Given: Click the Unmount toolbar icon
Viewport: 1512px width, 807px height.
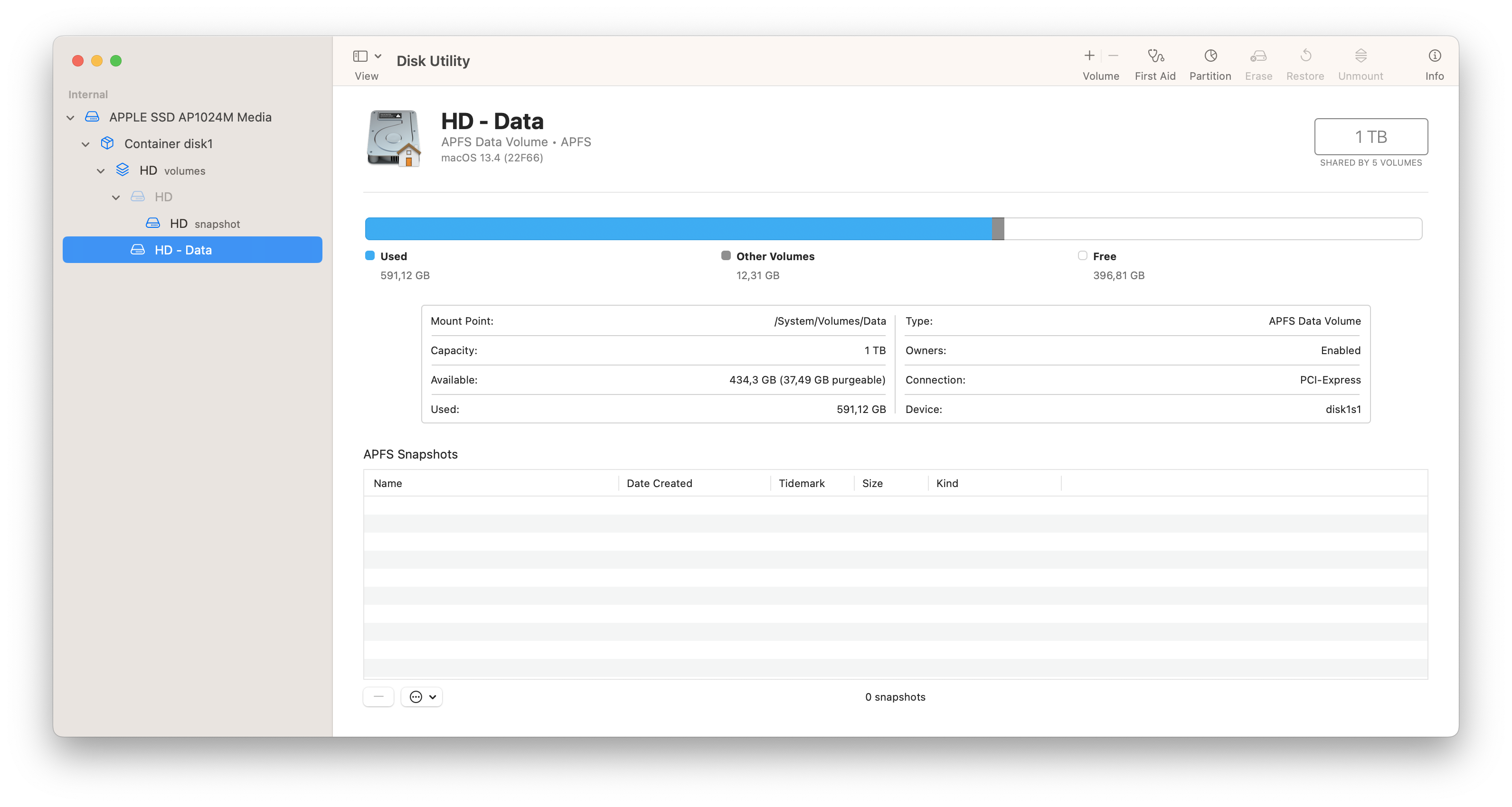Looking at the screenshot, I should [1360, 56].
